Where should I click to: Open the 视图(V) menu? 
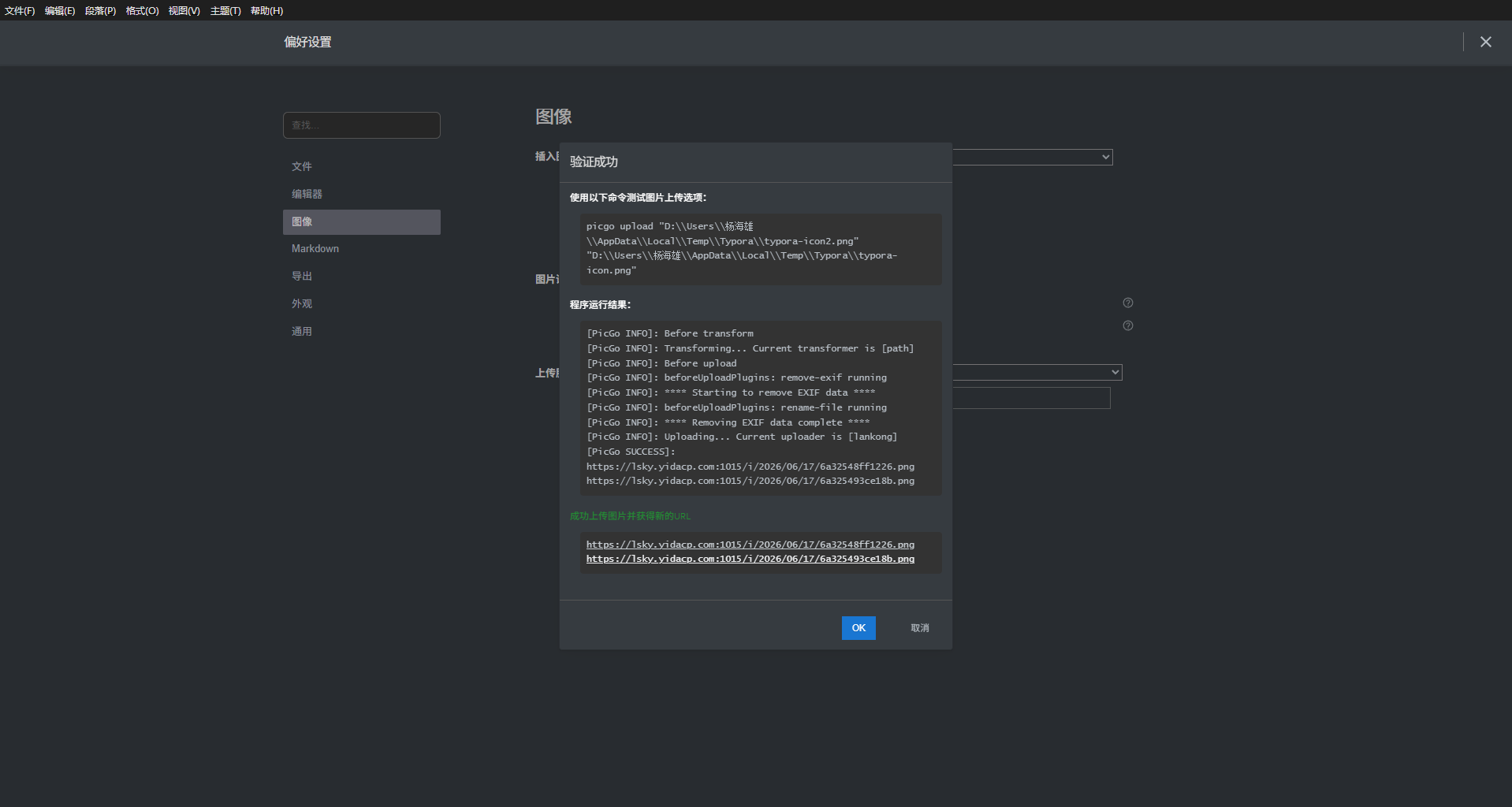click(184, 11)
